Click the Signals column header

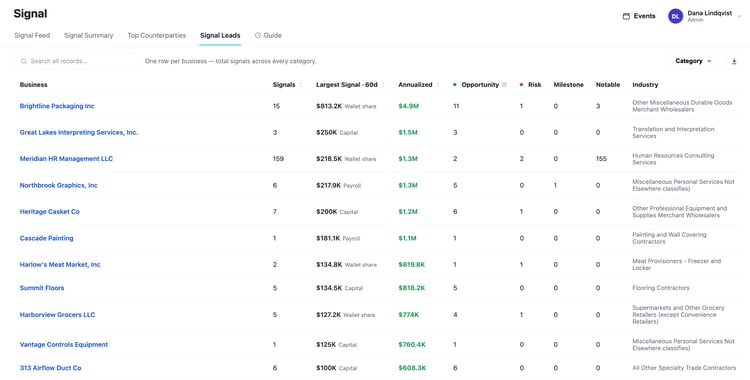284,85
